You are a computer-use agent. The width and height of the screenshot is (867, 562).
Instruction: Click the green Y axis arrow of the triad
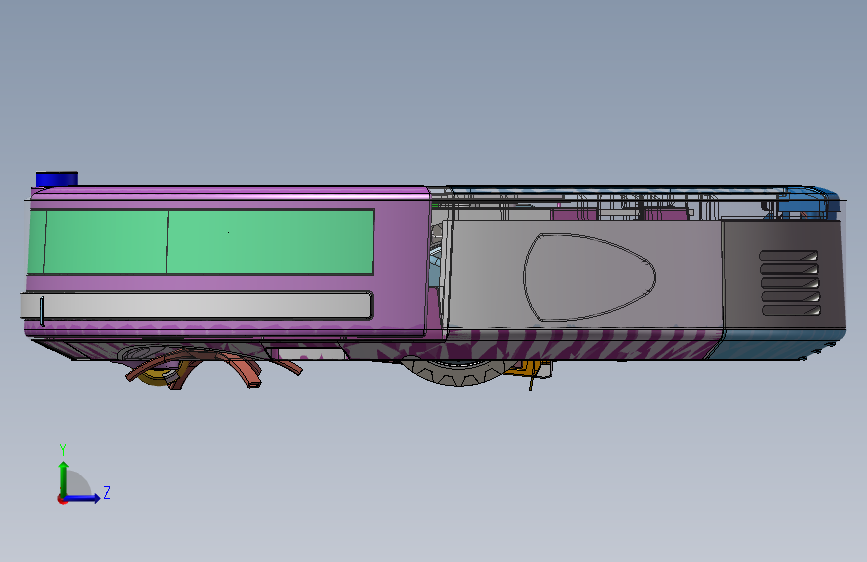point(64,478)
